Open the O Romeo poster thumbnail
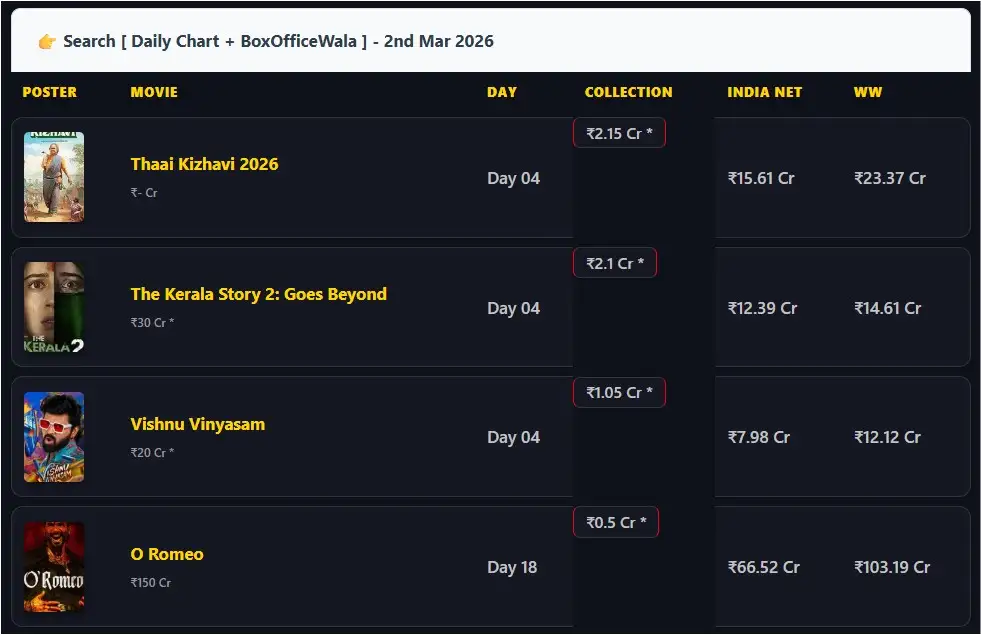 point(54,567)
